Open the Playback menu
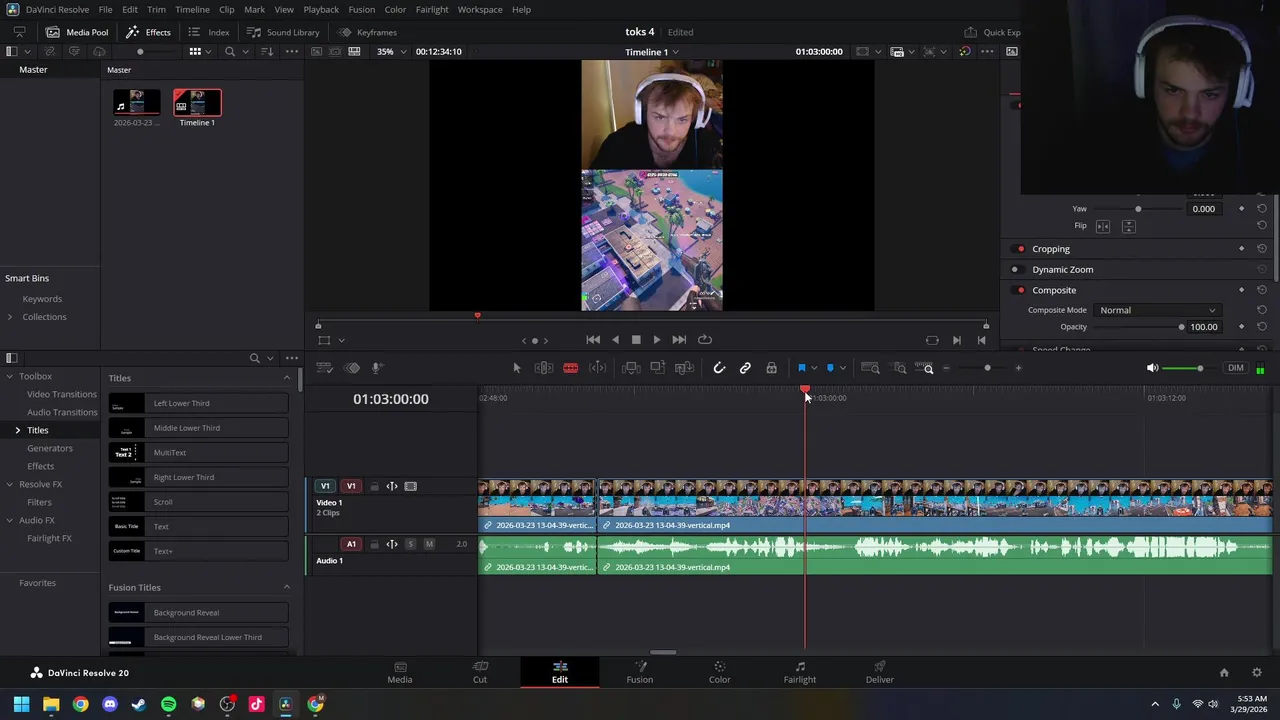Viewport: 1280px width, 720px height. click(321, 9)
